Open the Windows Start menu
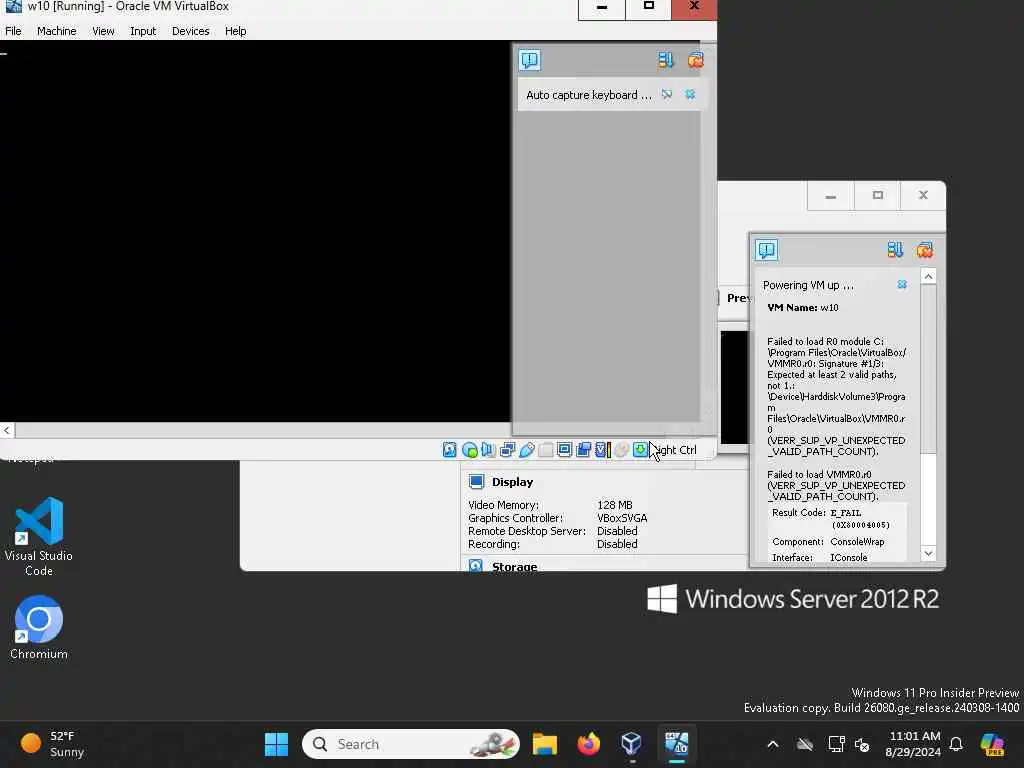The image size is (1024, 768). (x=276, y=744)
